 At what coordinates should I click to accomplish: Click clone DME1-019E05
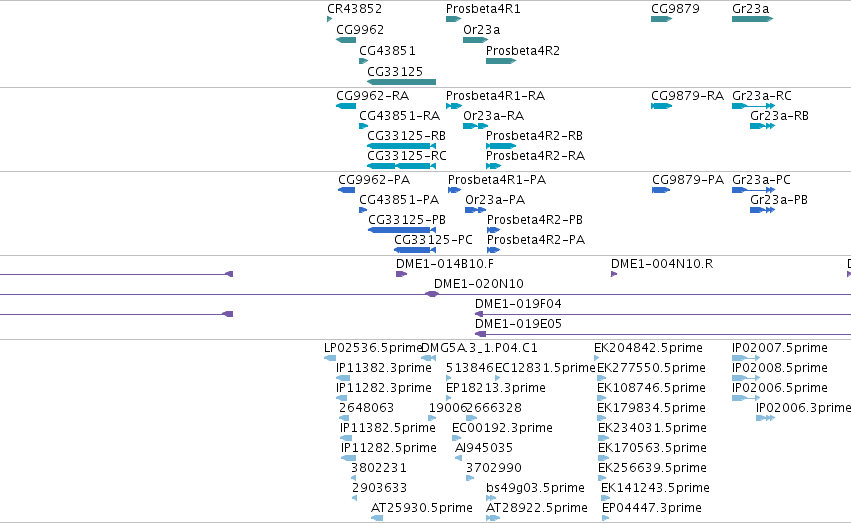663,335
